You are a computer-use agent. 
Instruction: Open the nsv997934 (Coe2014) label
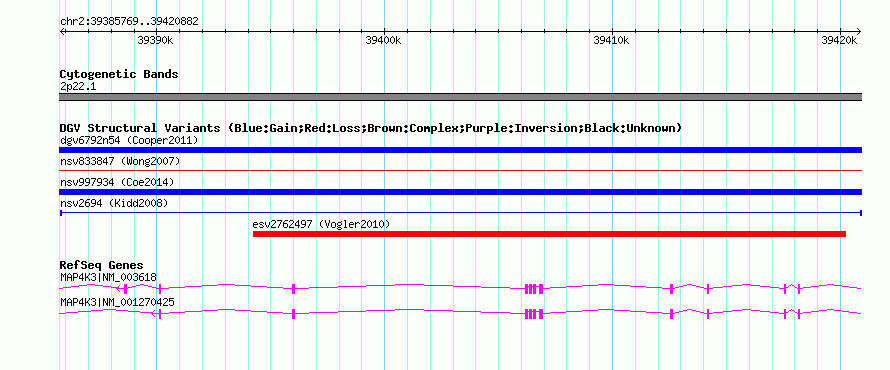pyautogui.click(x=117, y=182)
